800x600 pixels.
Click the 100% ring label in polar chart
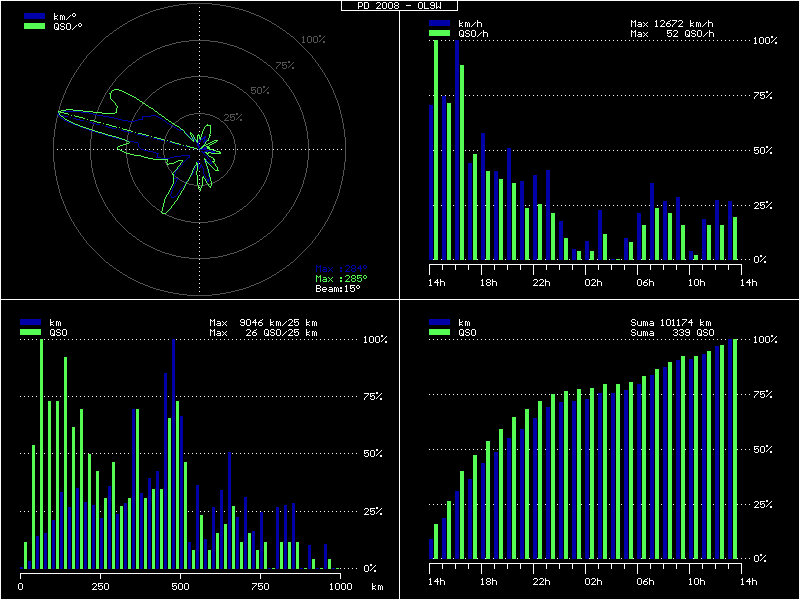(x=313, y=39)
